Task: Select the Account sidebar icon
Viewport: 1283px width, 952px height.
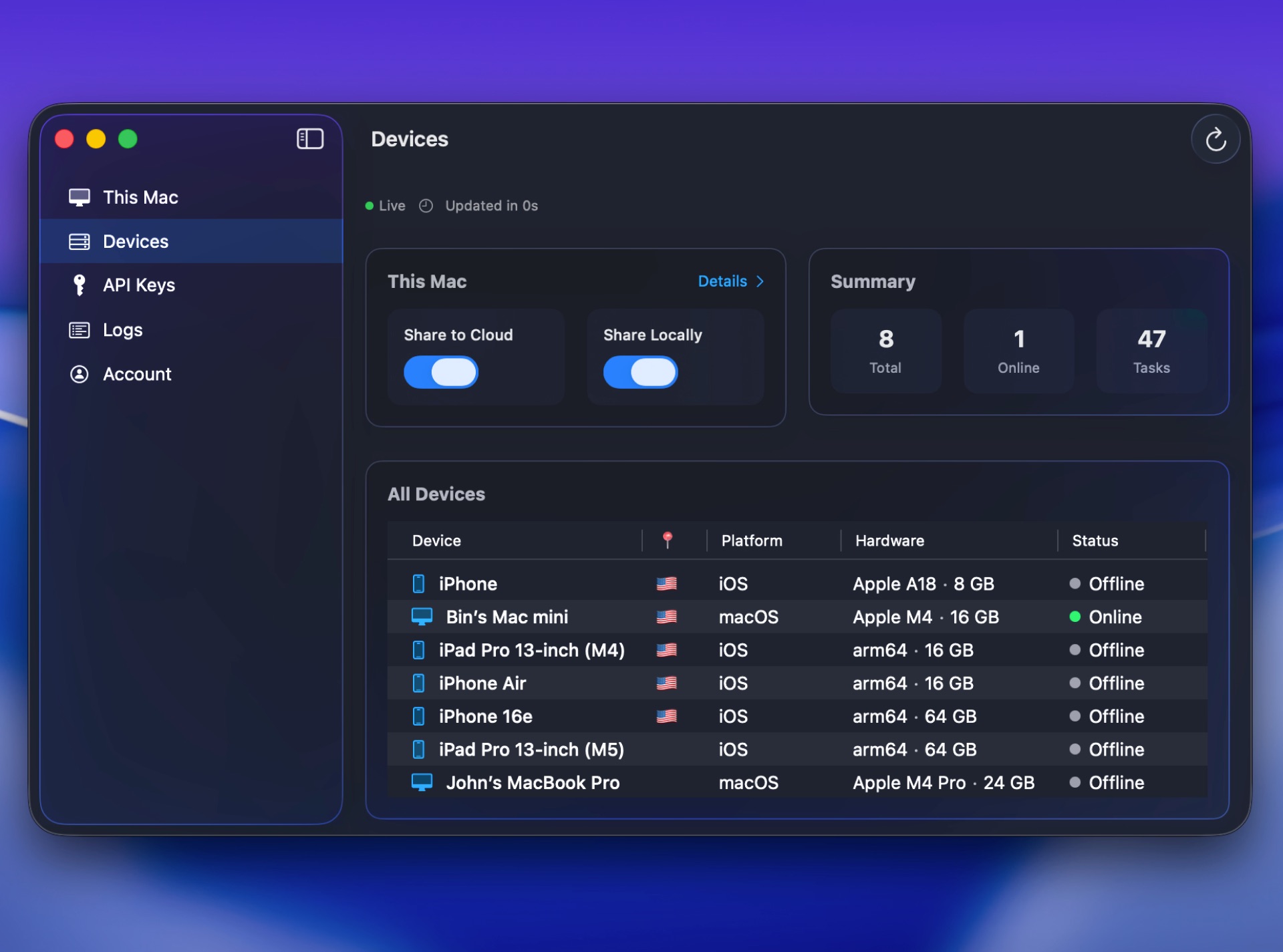Action: point(80,374)
